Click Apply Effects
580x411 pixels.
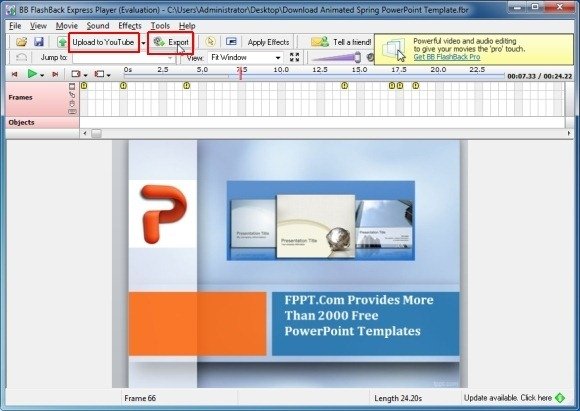tap(268, 42)
